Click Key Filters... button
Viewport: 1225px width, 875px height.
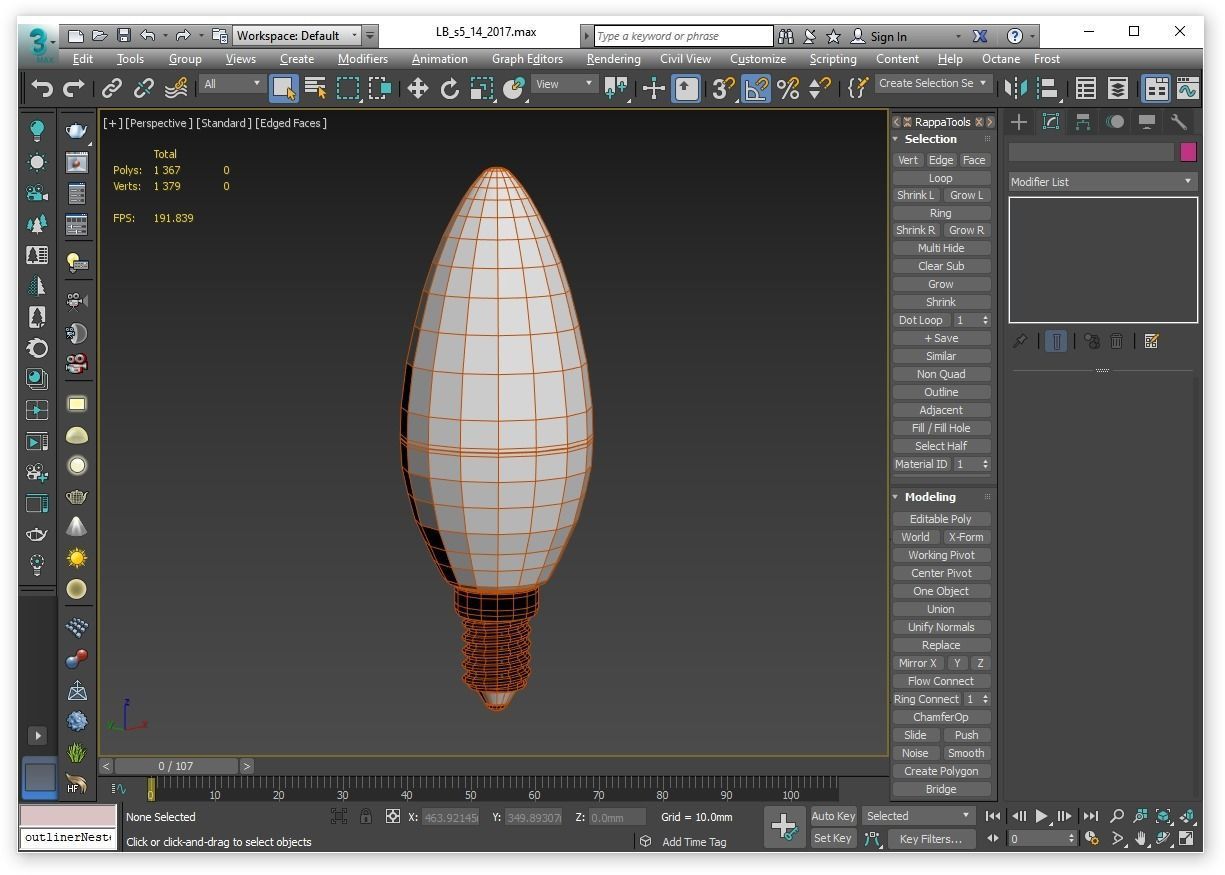[930, 838]
